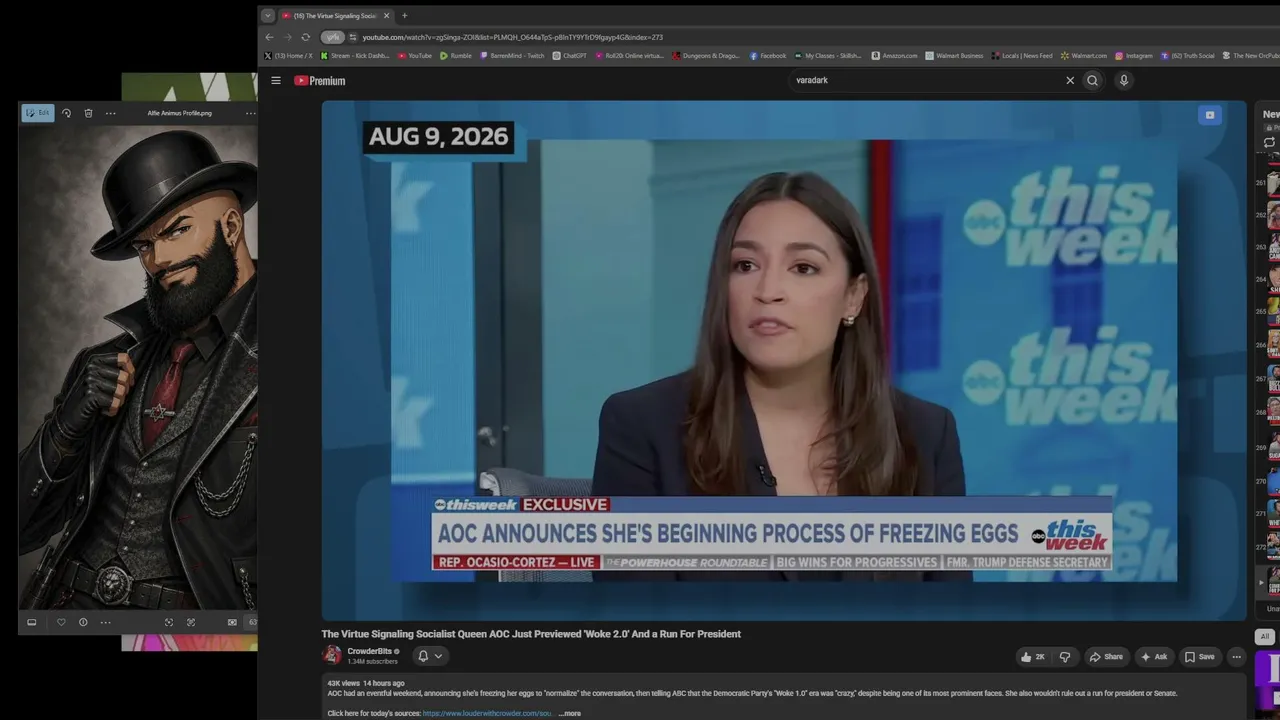Like the video with thumbs up
Screen dimensions: 1280x720
click(x=1033, y=657)
